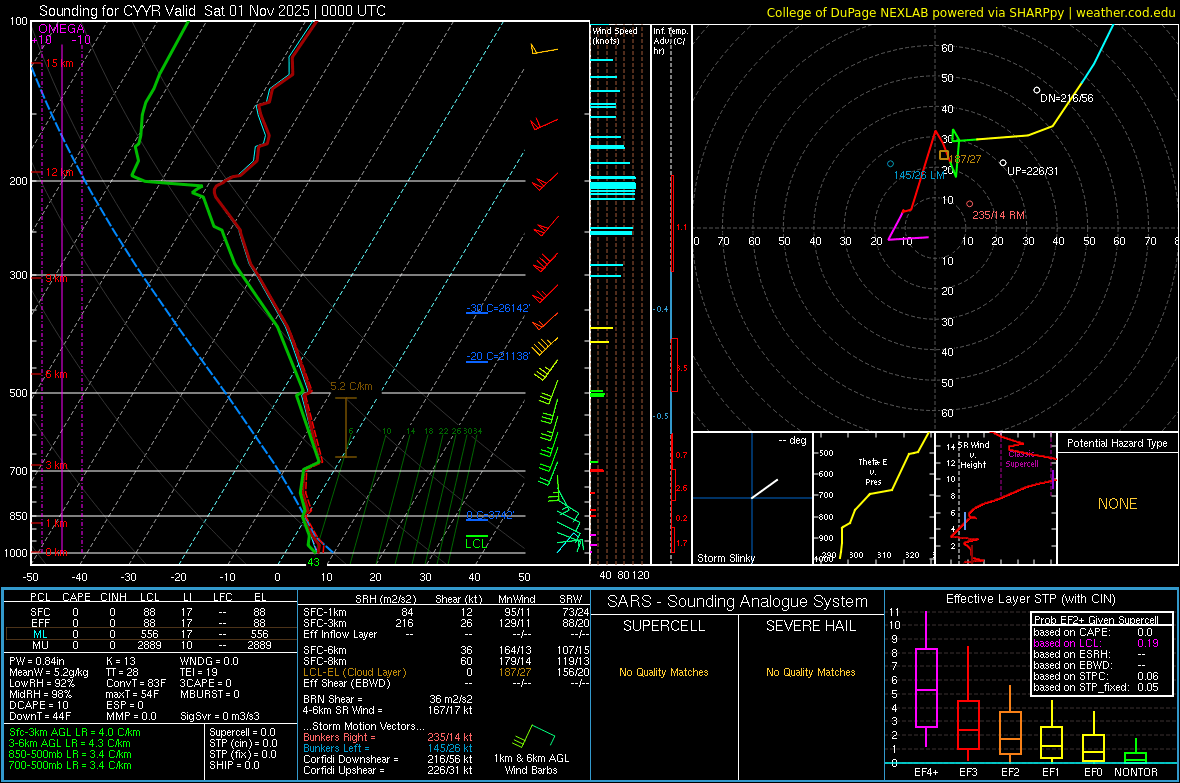Click the '6 km' height marker

[x=56, y=374]
